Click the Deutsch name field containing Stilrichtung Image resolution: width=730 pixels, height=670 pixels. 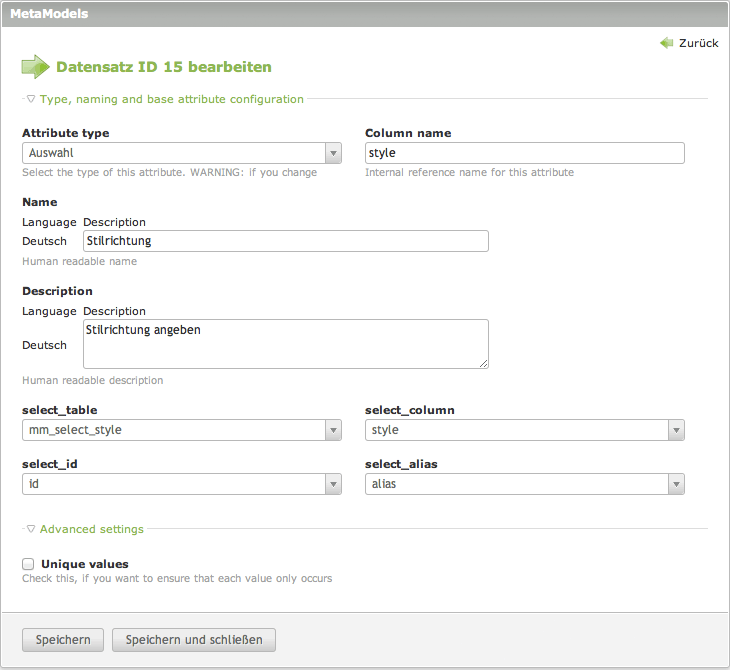click(286, 241)
